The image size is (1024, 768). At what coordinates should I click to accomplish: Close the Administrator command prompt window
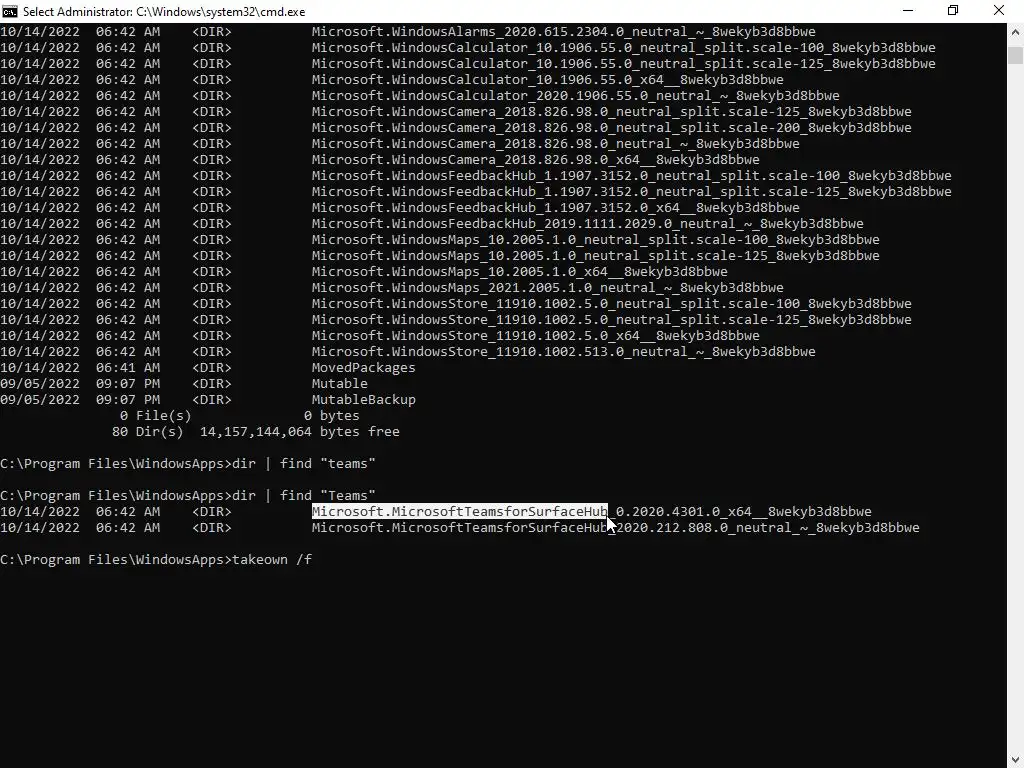(999, 11)
